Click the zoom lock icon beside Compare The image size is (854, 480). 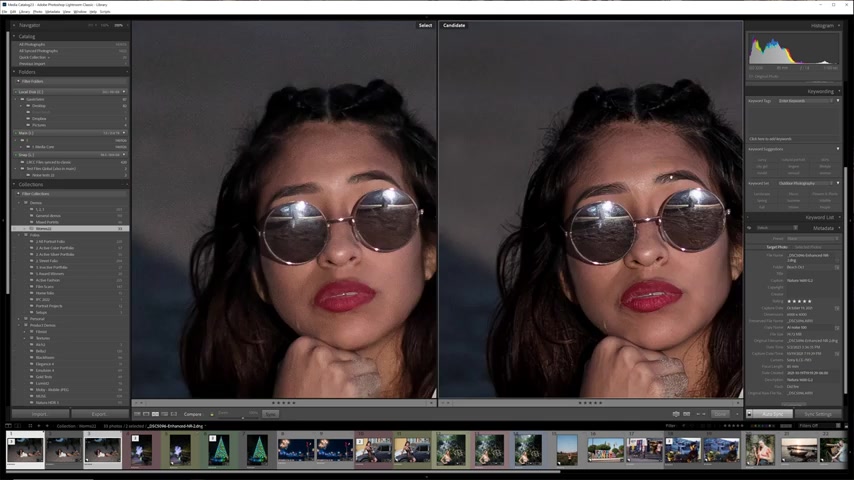click(212, 414)
